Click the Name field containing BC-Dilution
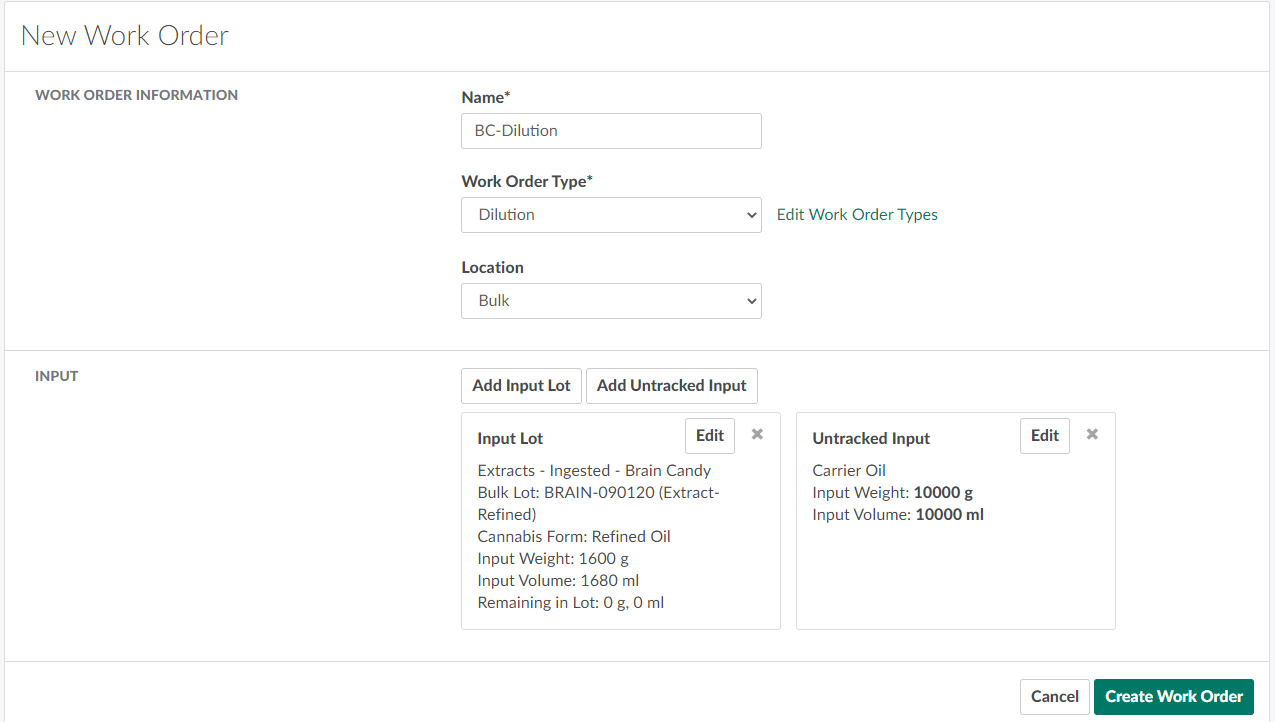Viewport: 1275px width, 722px height. [x=611, y=131]
